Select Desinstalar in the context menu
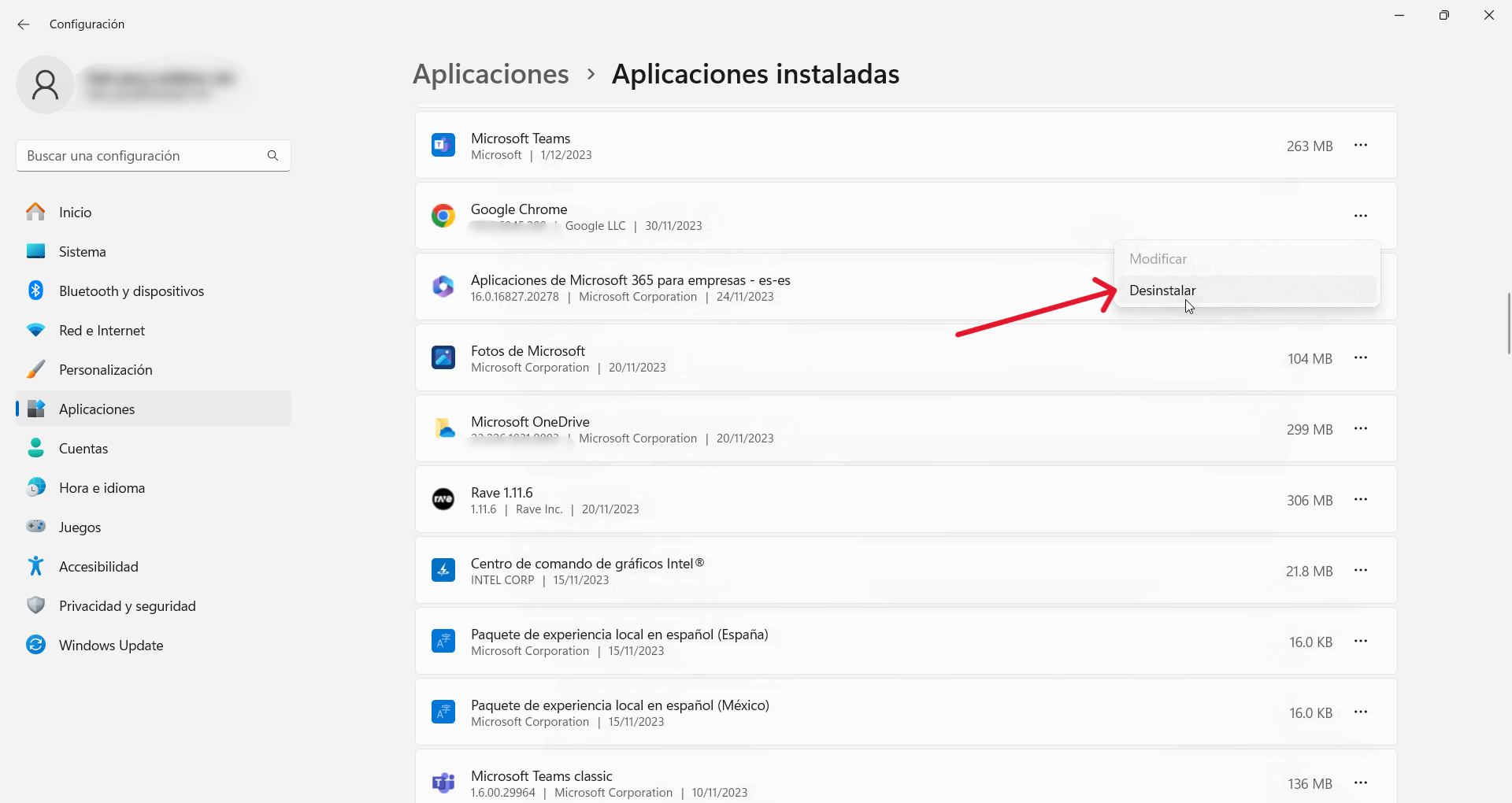Screen dimensions: 1512x803 click(1247, 290)
